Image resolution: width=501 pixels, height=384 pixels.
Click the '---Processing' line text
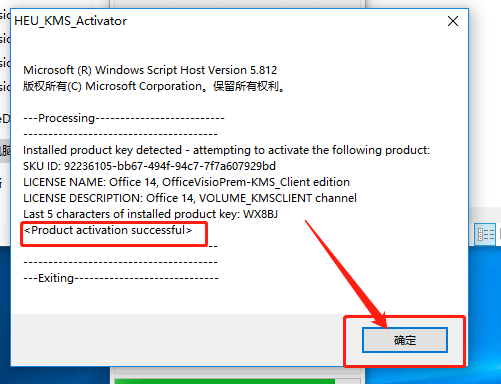click(124, 118)
